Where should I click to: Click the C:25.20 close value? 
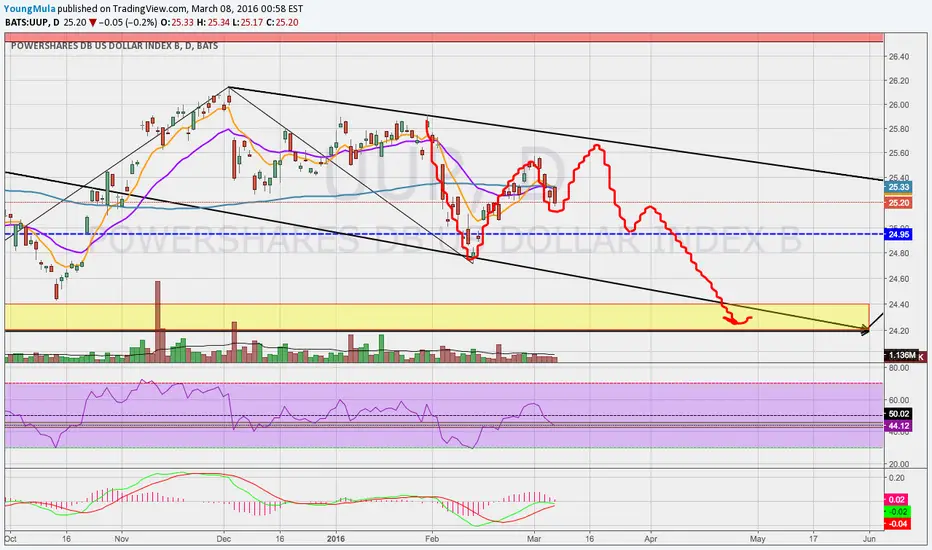pos(281,23)
